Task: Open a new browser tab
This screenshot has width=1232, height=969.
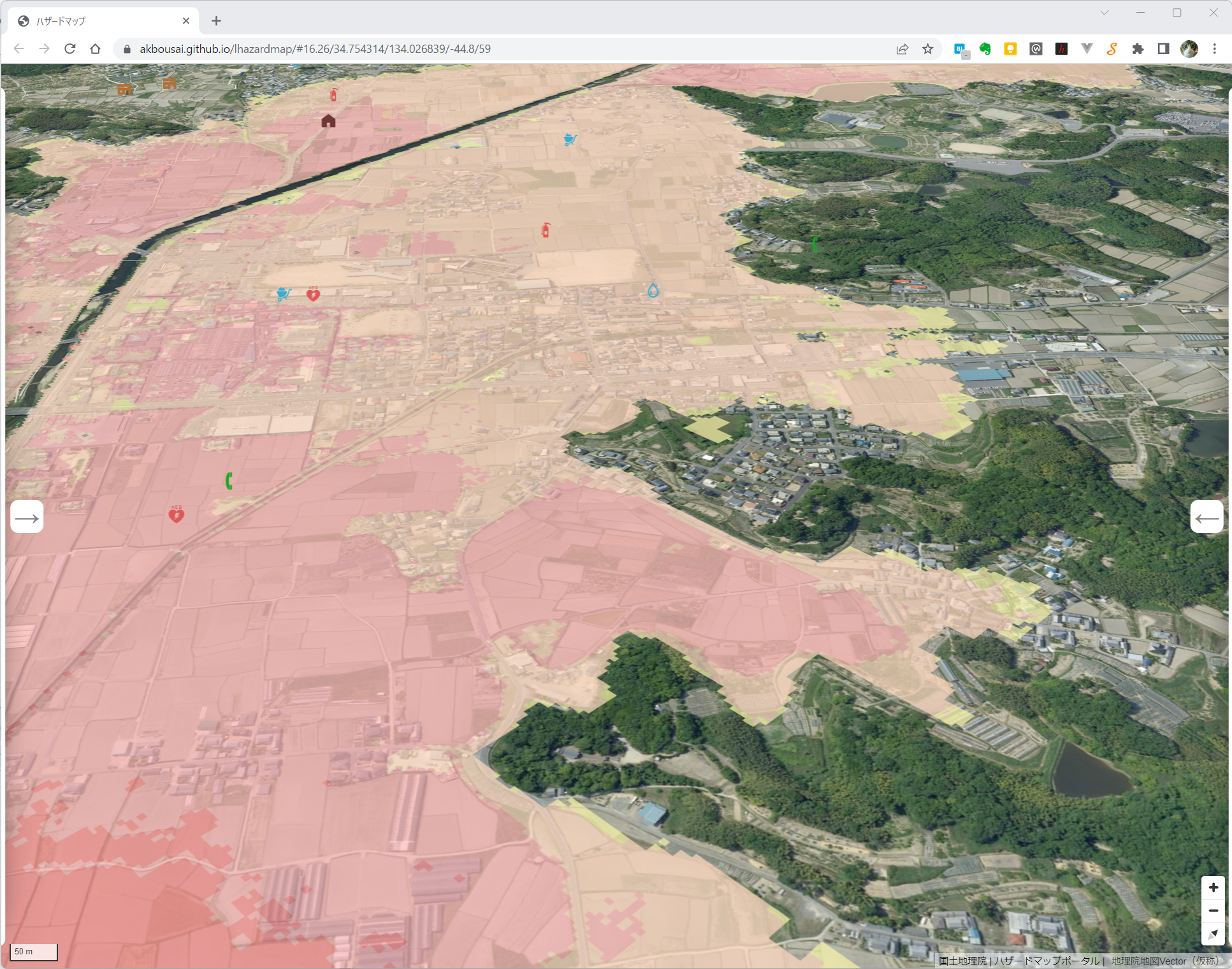Action: 216,21
